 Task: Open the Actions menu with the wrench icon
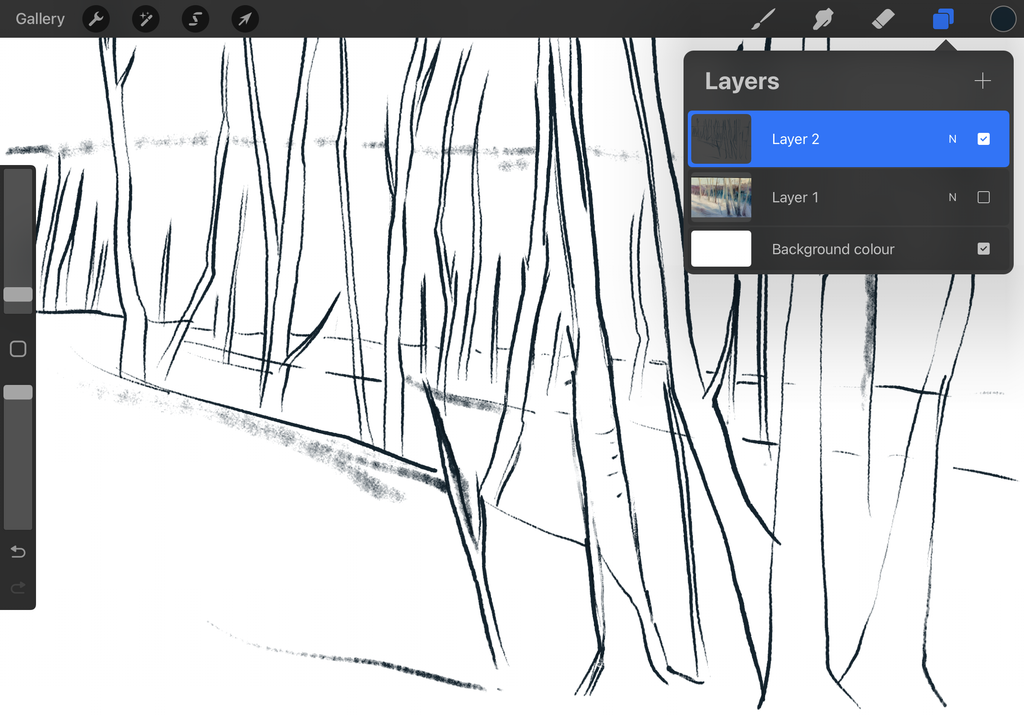pyautogui.click(x=96, y=18)
